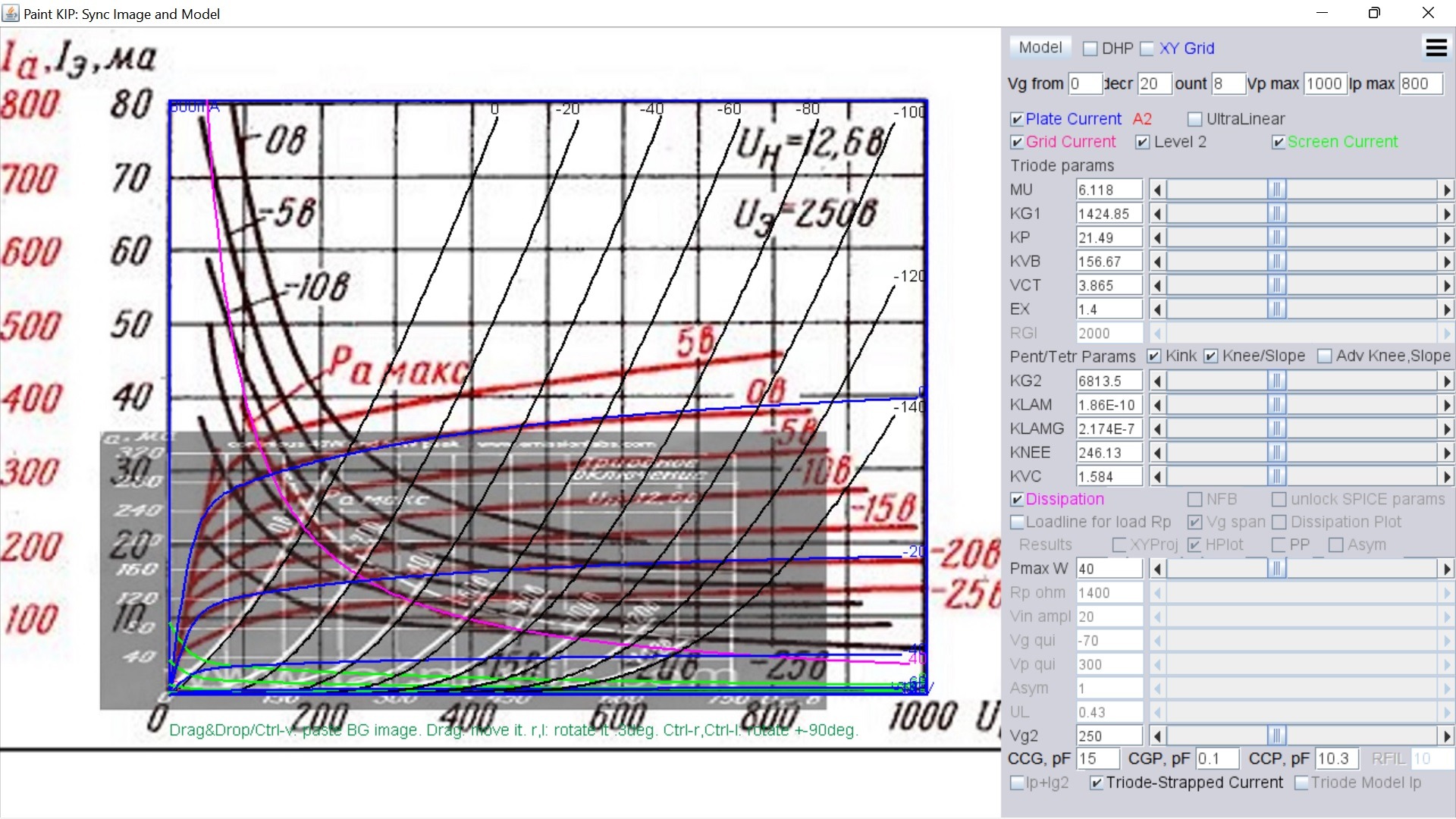Click the Vg decrement input field
The image size is (1456, 819).
click(x=1154, y=83)
